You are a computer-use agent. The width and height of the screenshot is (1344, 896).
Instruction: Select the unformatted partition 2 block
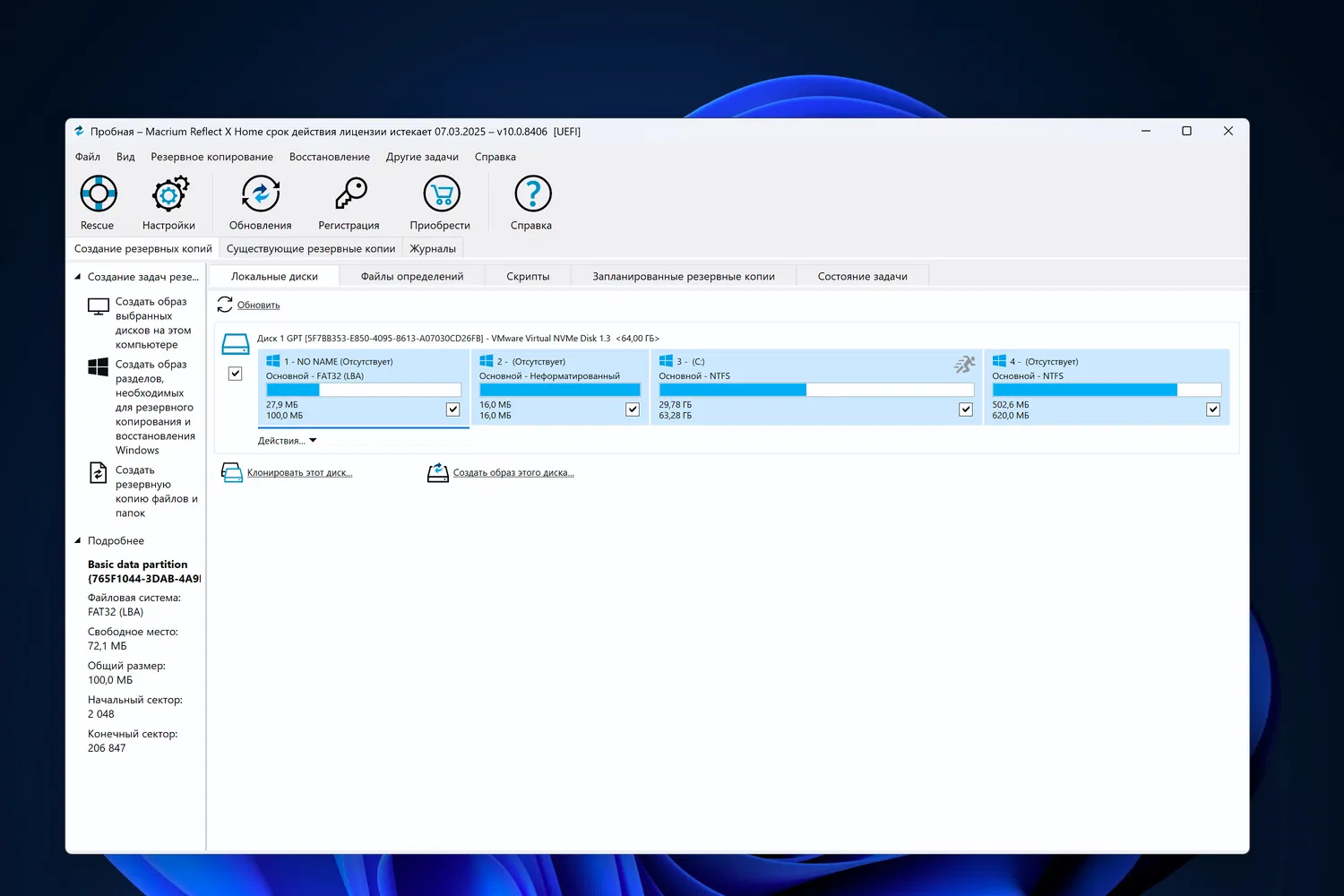[559, 385]
